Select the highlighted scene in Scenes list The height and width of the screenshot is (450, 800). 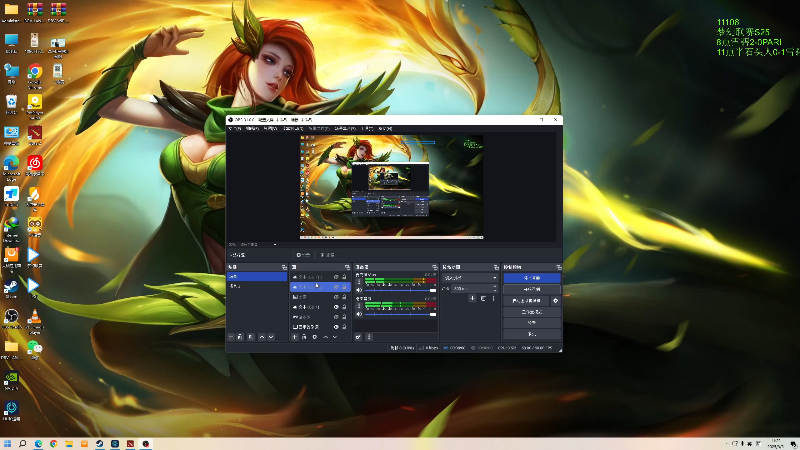point(257,277)
